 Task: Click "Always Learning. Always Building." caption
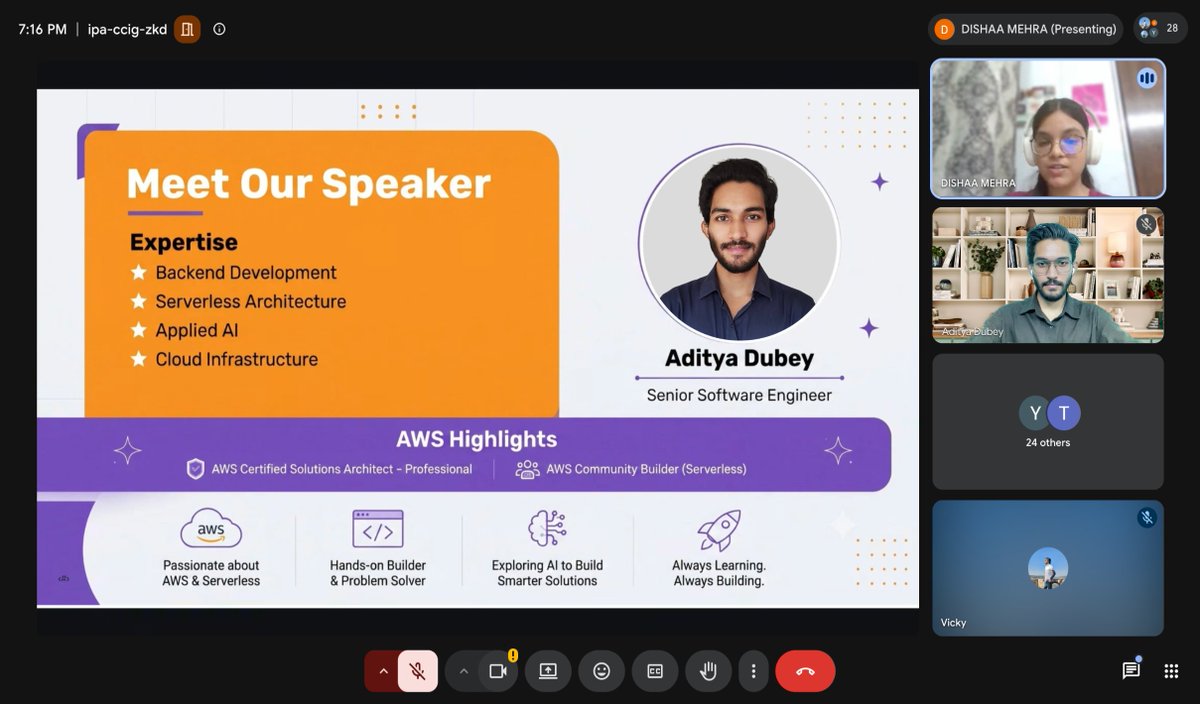[x=719, y=573]
